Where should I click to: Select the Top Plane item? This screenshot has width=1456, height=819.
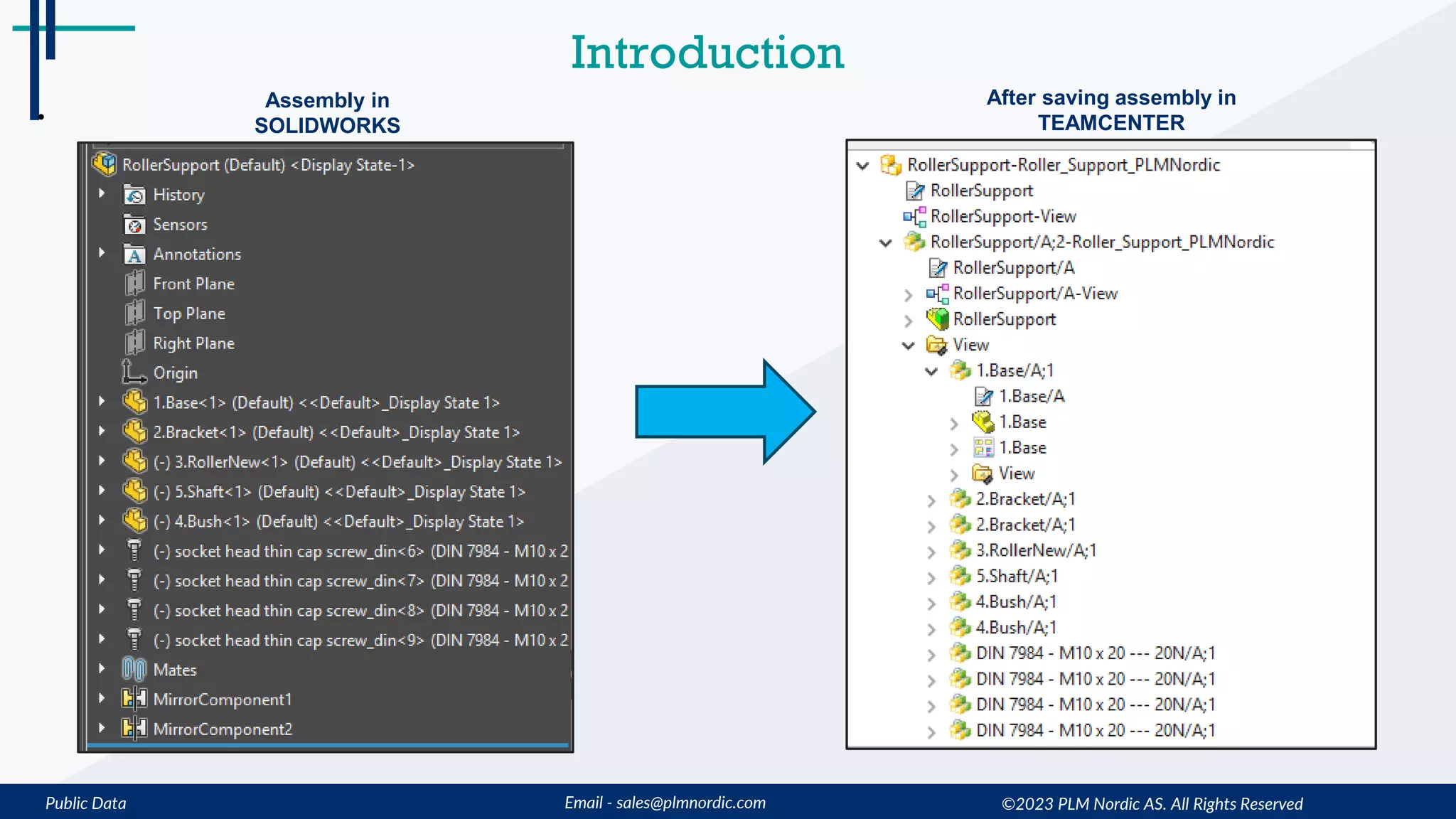click(x=189, y=314)
